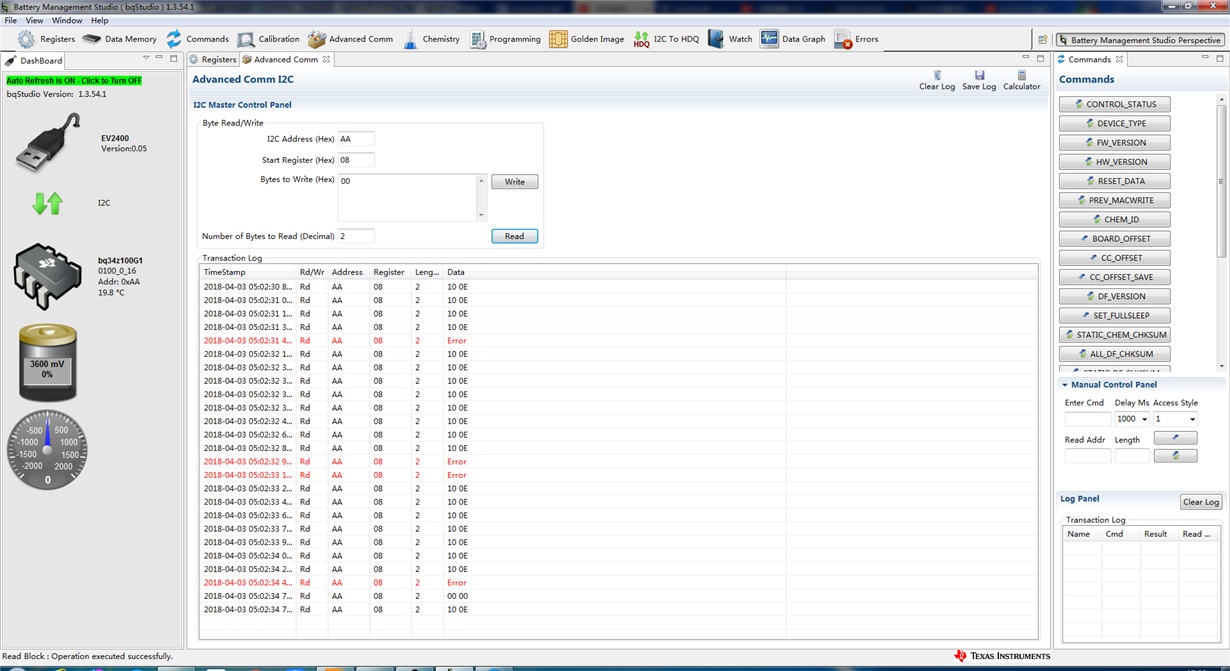Send the DEVICE_TYPE command
This screenshot has width=1230, height=671.
(1115, 123)
